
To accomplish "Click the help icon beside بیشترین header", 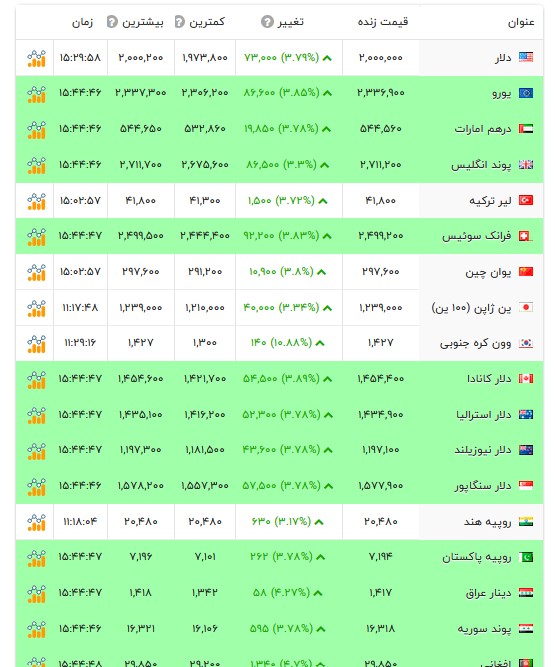I will coord(112,21).
